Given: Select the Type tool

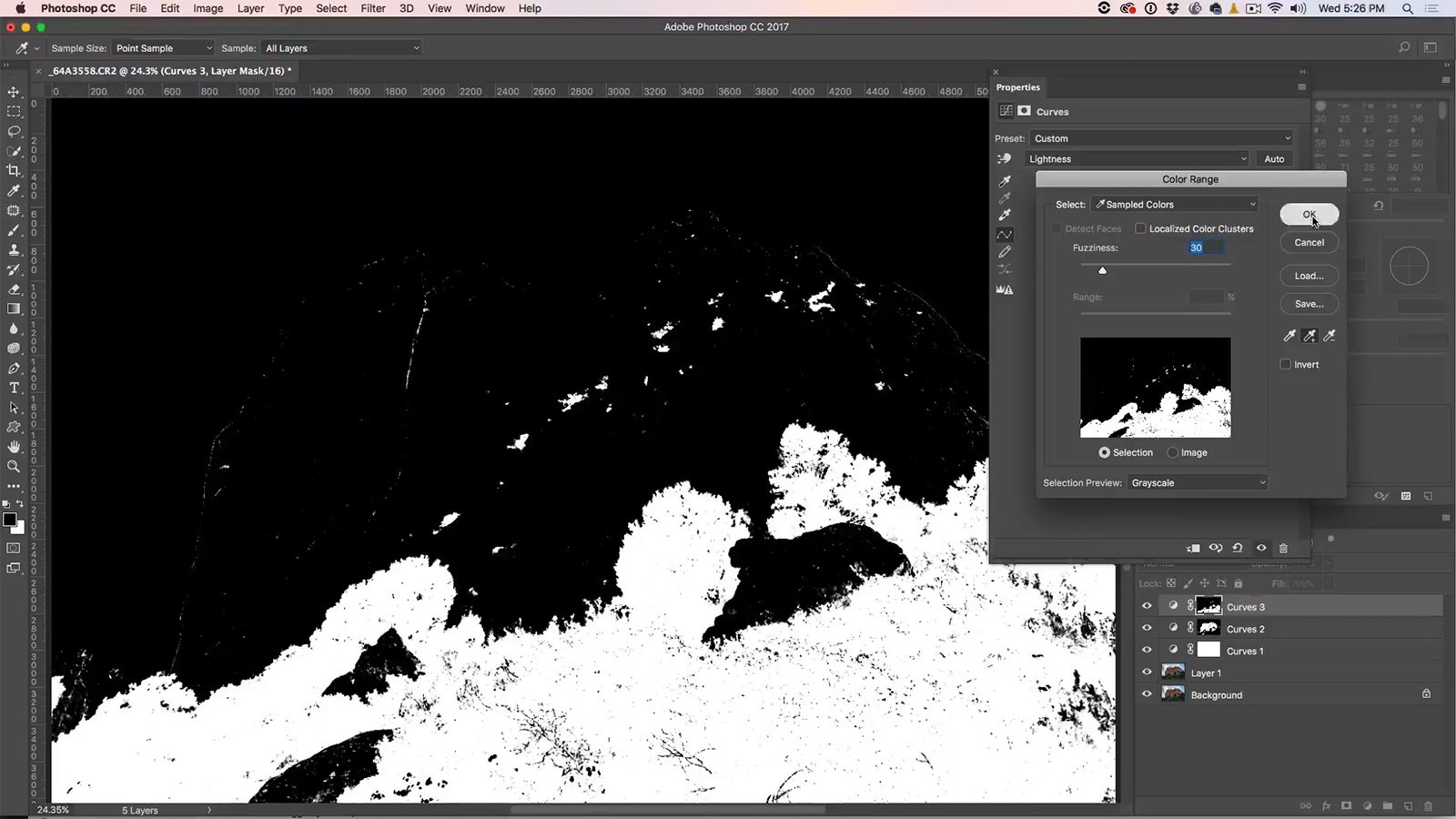Looking at the screenshot, I should coord(14,388).
